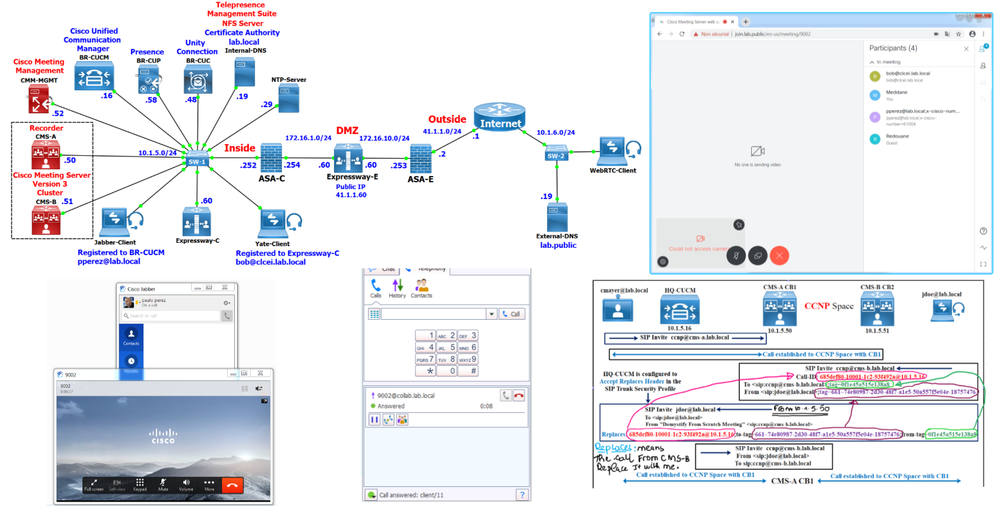End the Jabber call with red button
Viewport: 998px width, 507px height.
(x=232, y=485)
